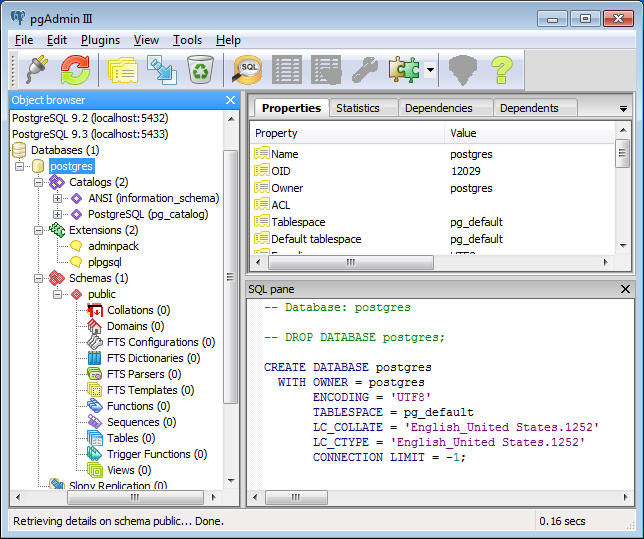Expand PostgreSQL (pg_catalog) node
This screenshot has height=539, width=644.
58,214
